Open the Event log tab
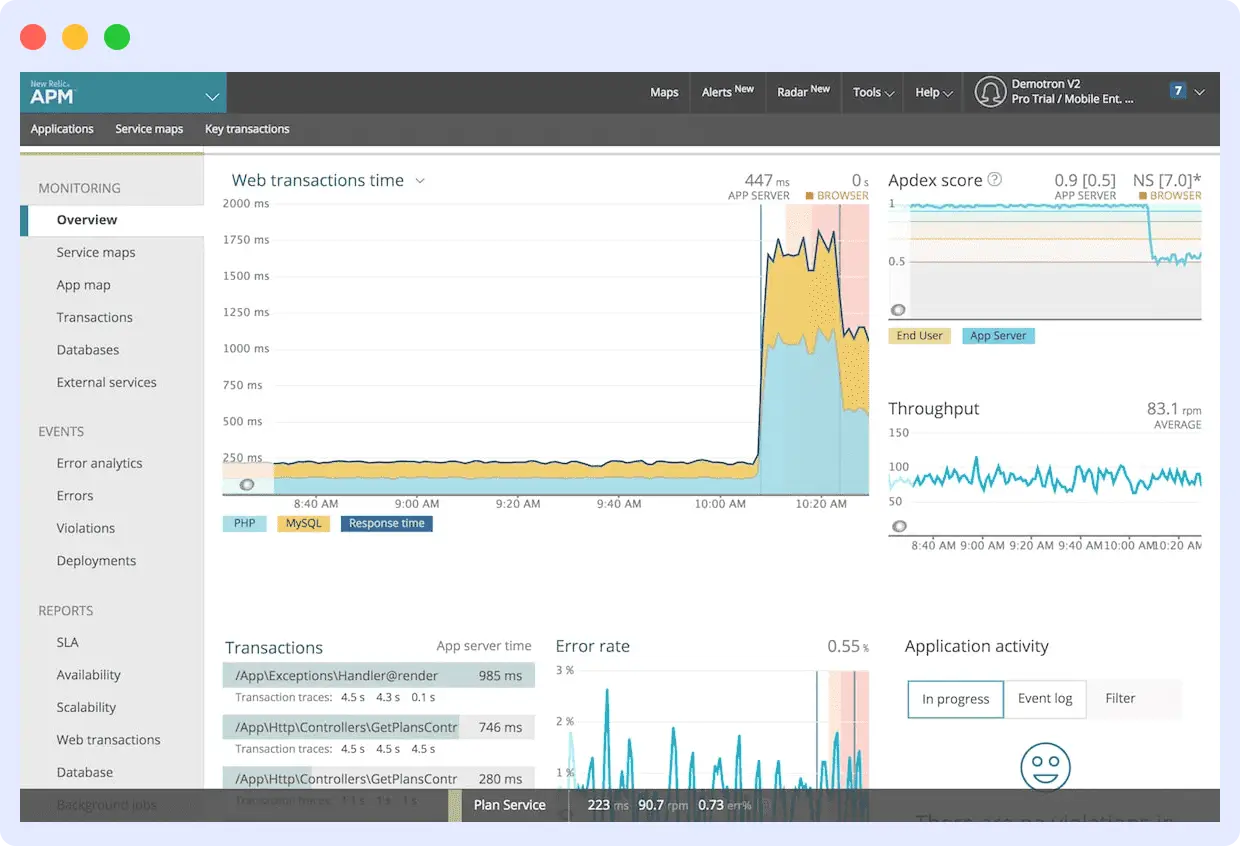The width and height of the screenshot is (1240, 846). click(x=1045, y=699)
